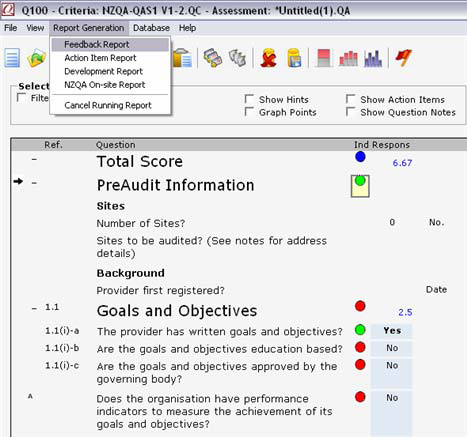Image resolution: width=467 pixels, height=437 pixels.
Task: Click the open folder toolbar icon
Action: (x=37, y=58)
